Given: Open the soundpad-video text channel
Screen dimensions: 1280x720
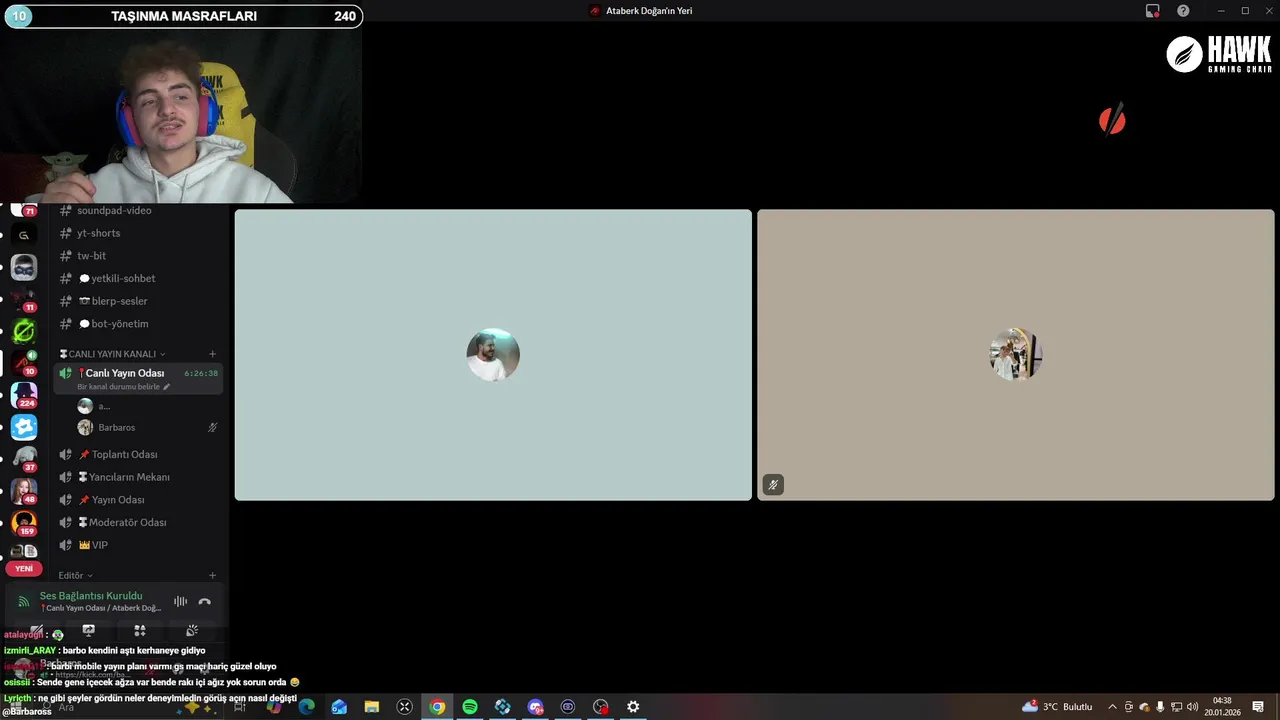Looking at the screenshot, I should pyautogui.click(x=138, y=210).
